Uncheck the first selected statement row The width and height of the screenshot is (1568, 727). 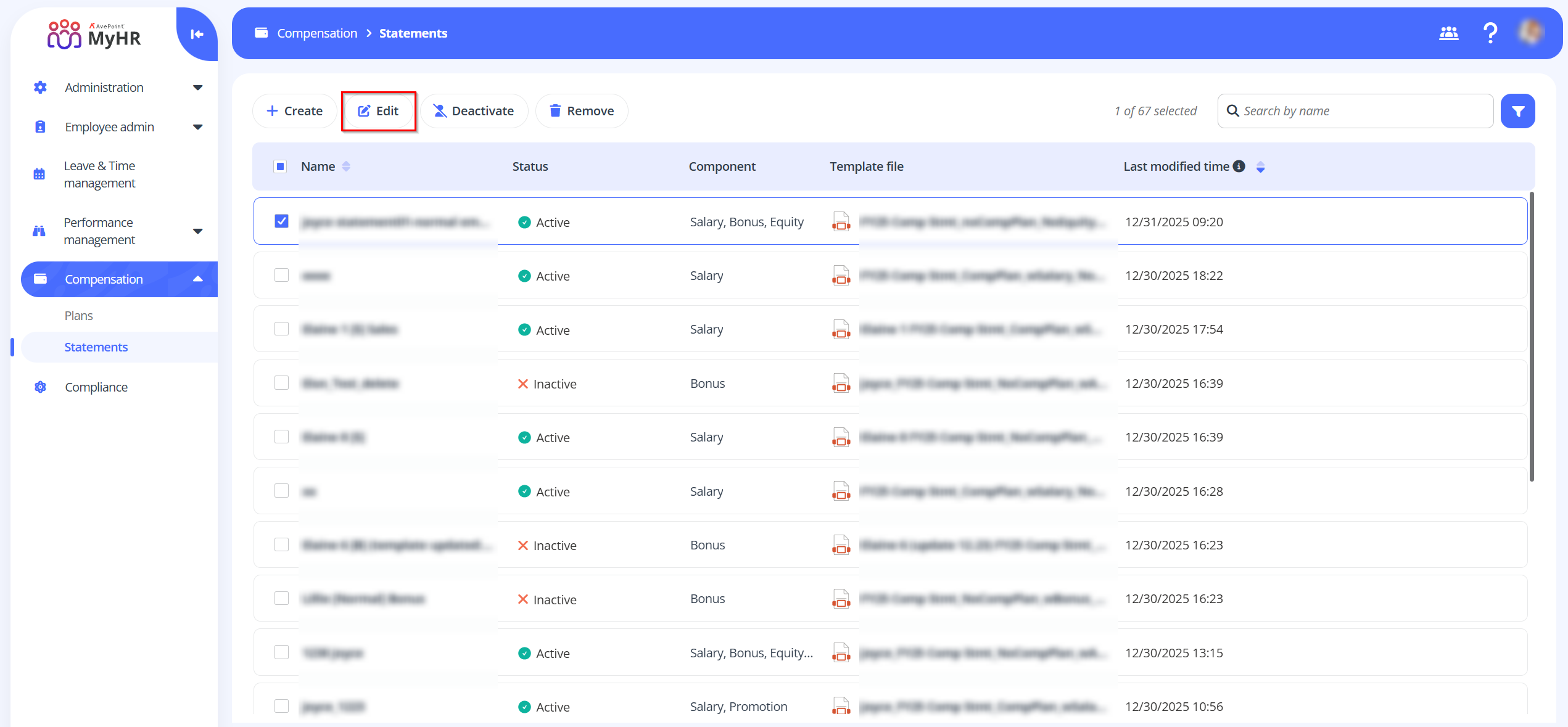281,221
